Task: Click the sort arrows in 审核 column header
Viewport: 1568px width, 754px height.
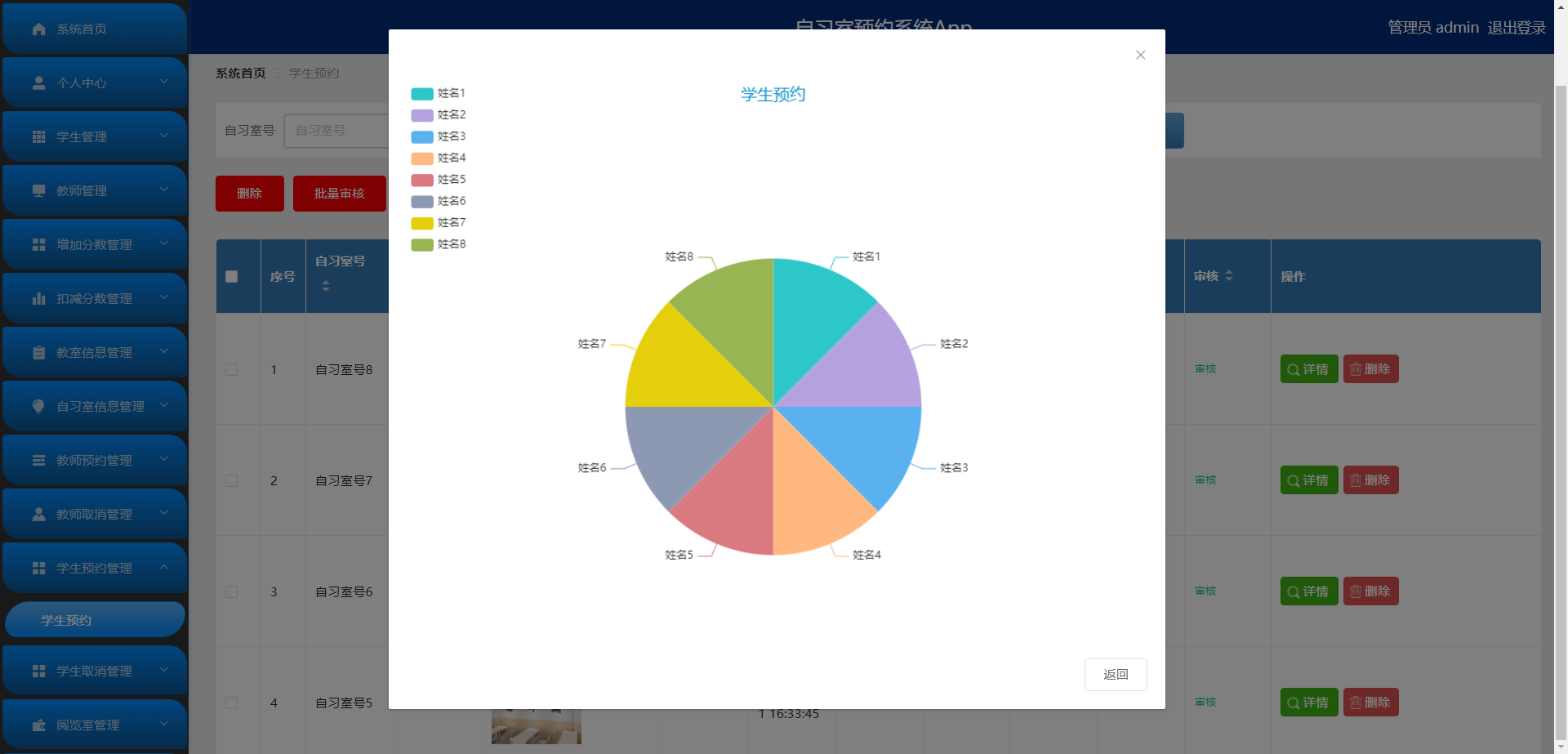Action: point(1229,276)
